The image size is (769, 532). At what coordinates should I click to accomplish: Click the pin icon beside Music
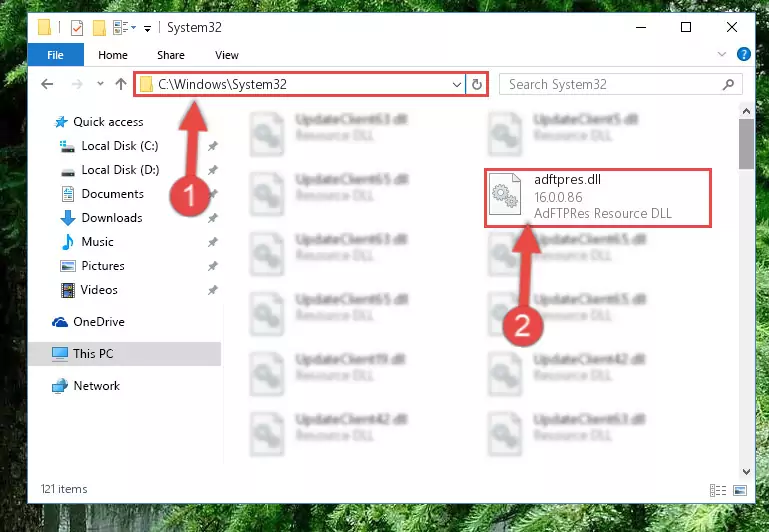tap(212, 242)
